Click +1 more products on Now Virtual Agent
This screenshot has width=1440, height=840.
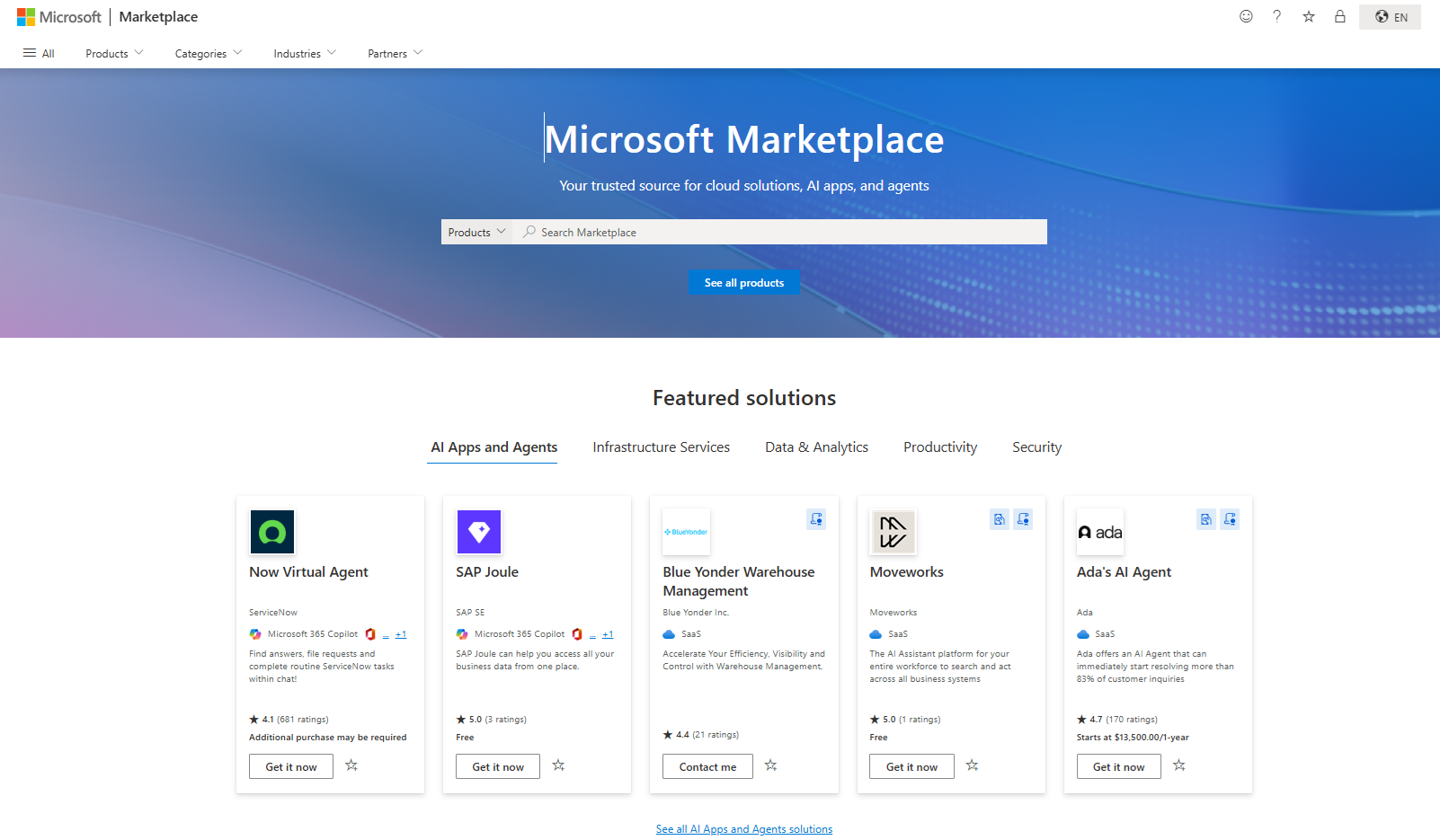(x=401, y=634)
